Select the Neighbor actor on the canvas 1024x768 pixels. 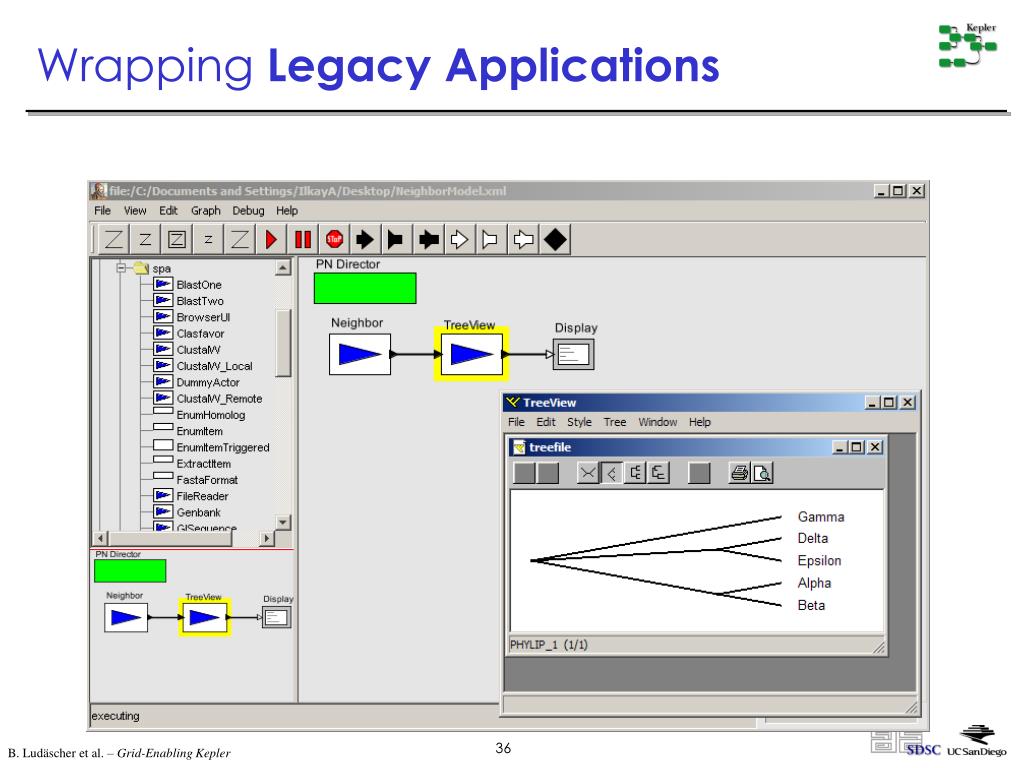(x=360, y=354)
